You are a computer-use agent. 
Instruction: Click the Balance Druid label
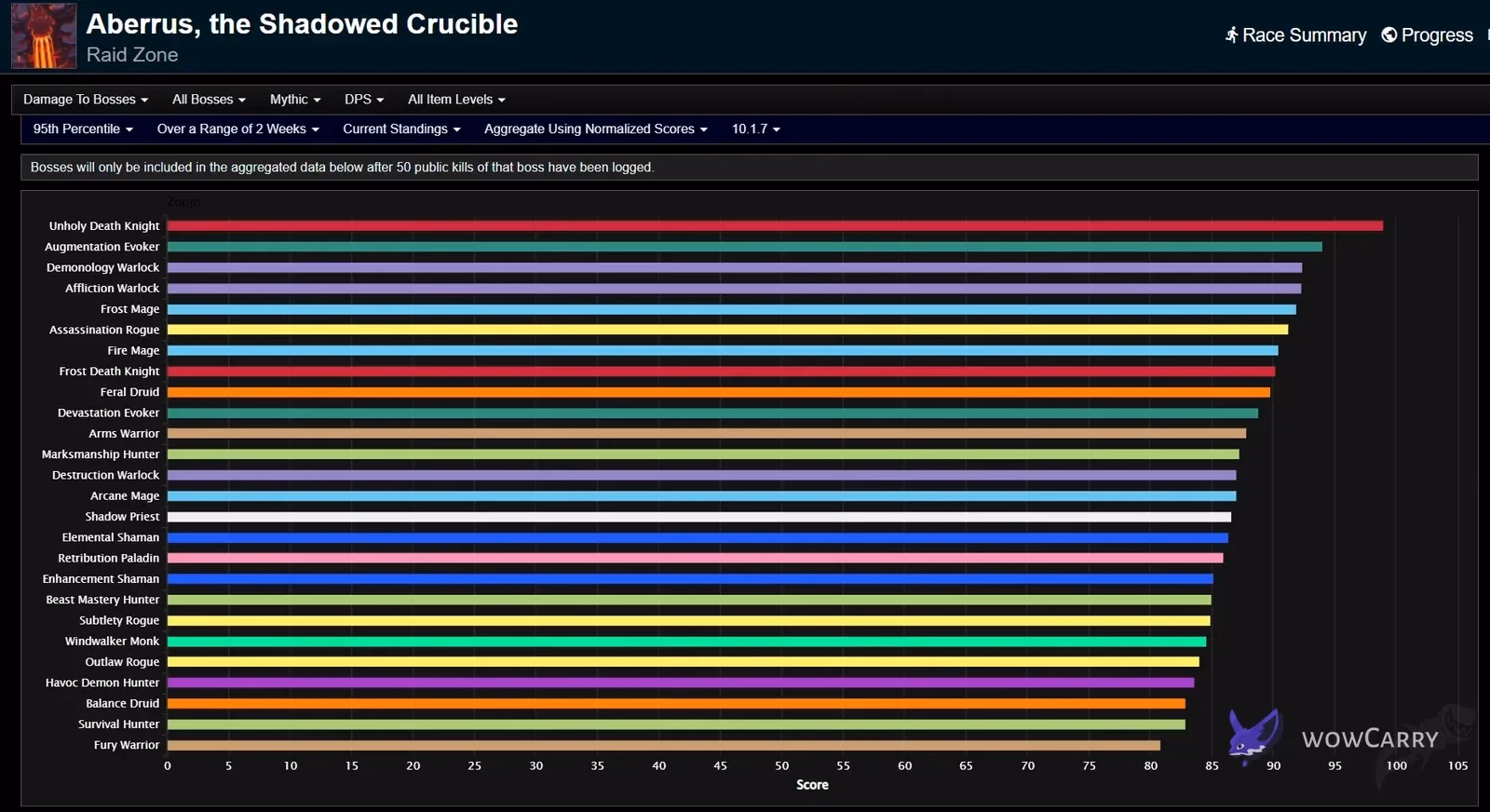pyautogui.click(x=122, y=704)
